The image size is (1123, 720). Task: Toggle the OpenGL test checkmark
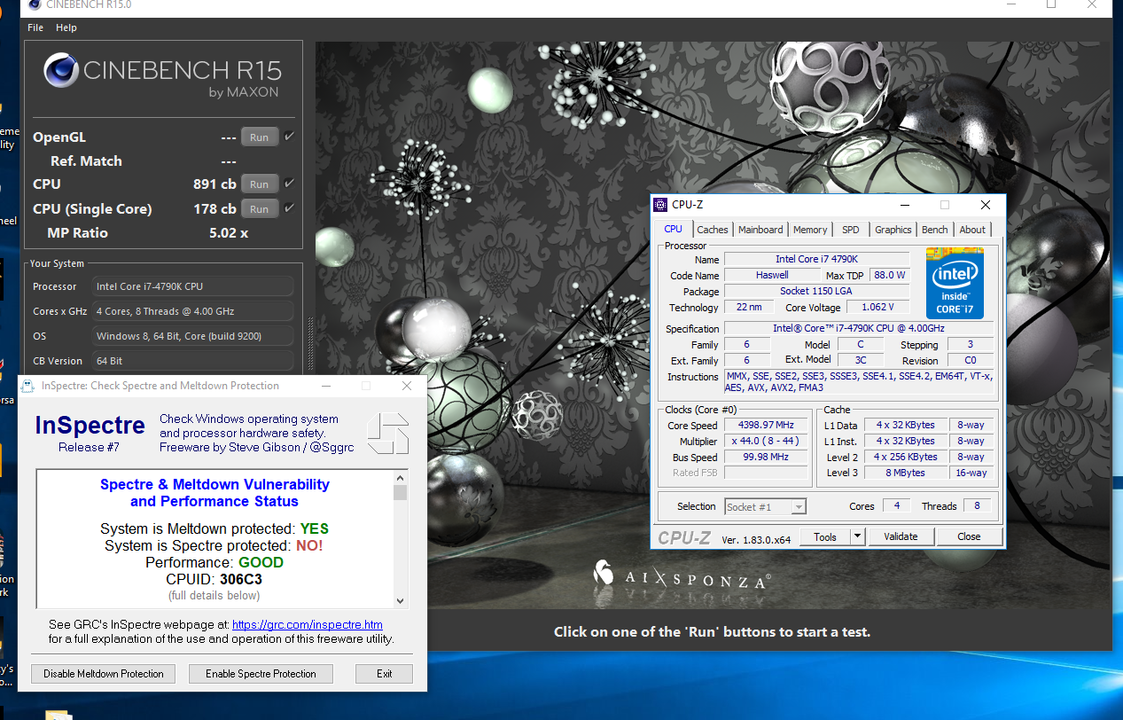[x=289, y=137]
